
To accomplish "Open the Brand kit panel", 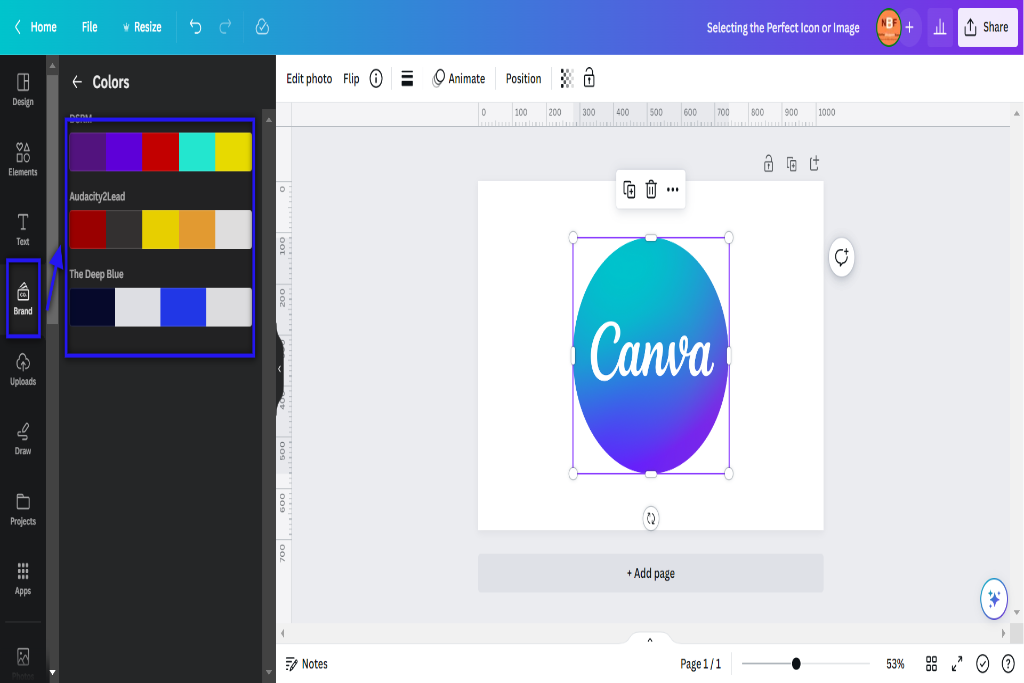I will point(23,298).
